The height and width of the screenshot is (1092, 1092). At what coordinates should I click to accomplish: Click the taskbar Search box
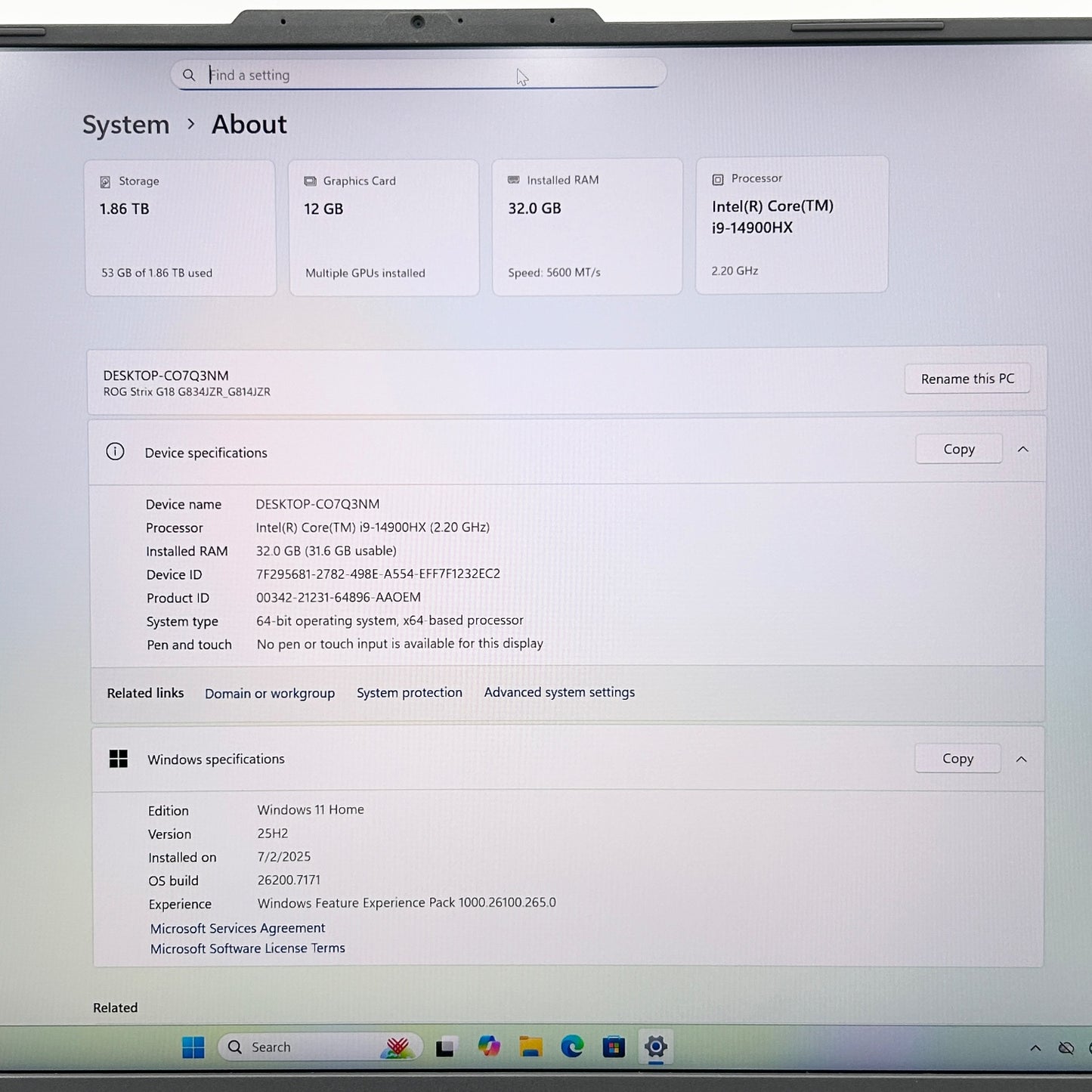pos(319,1047)
